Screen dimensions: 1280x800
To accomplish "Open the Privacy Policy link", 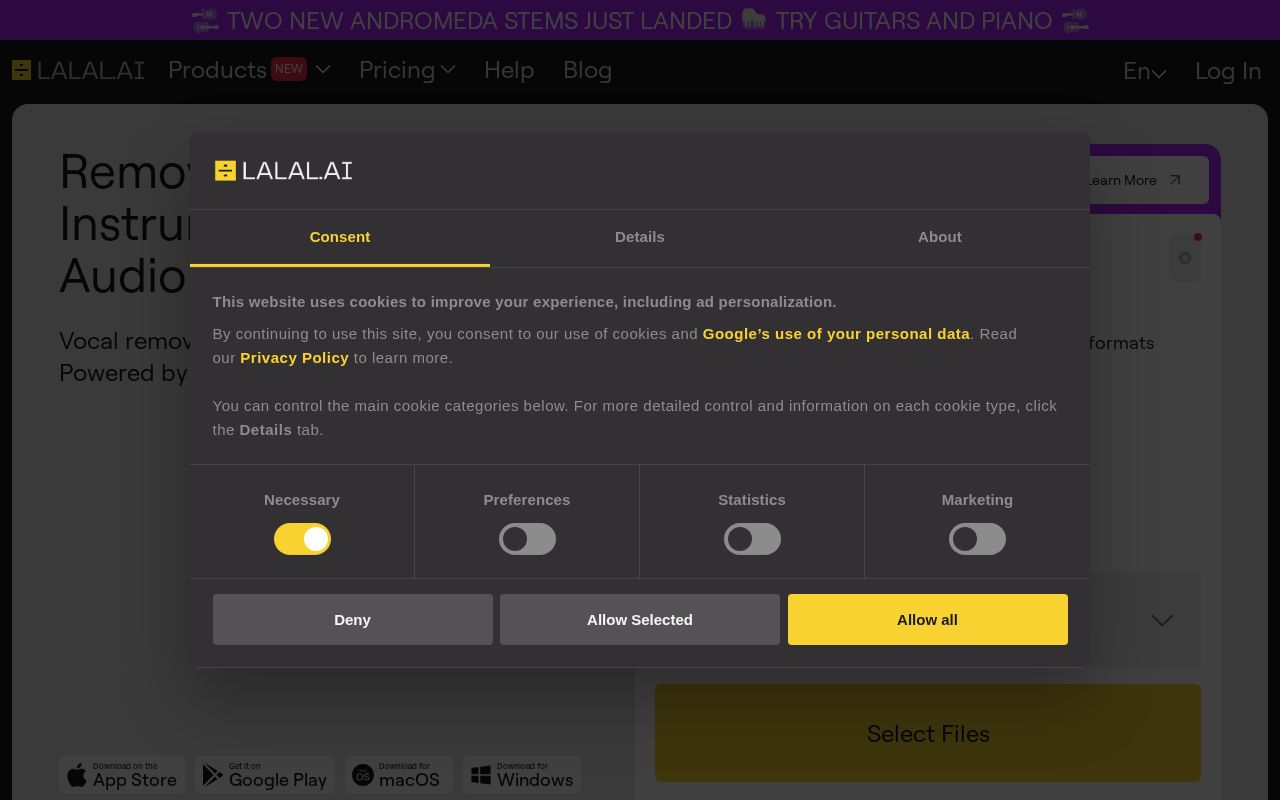I will coord(294,358).
